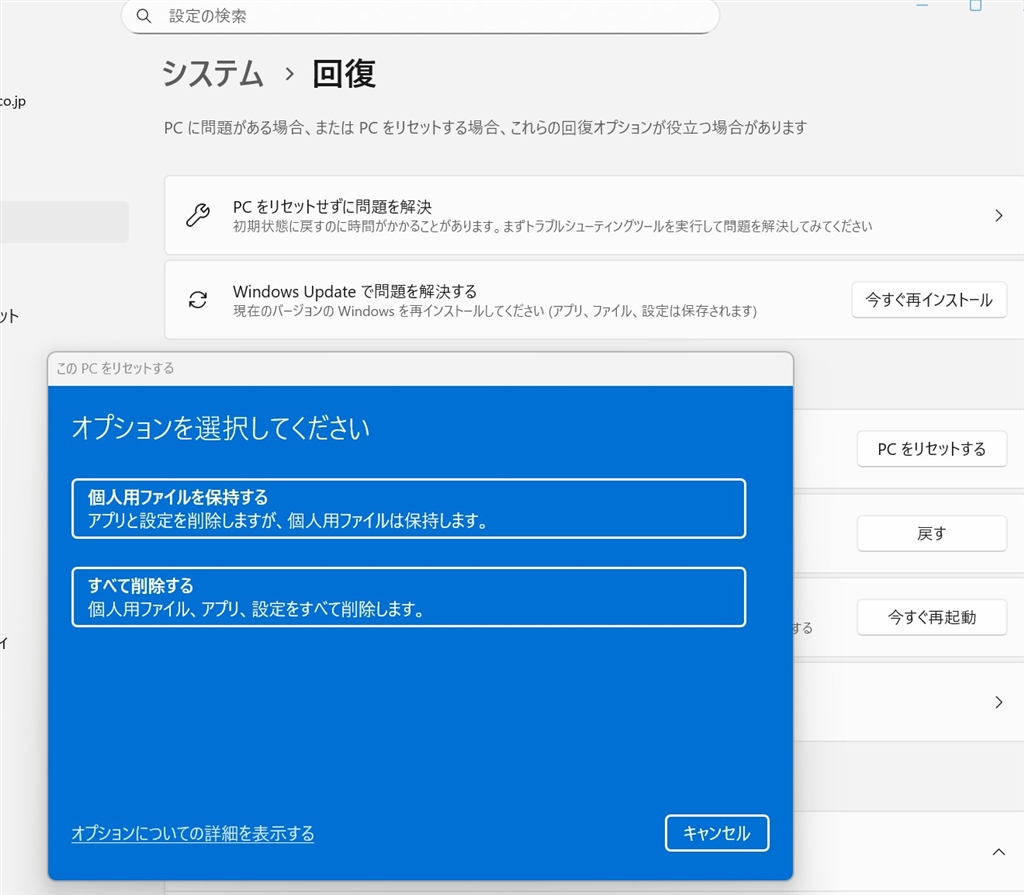Viewport: 1024px width, 895px height.
Task: Open オプションについての詳細を表示する link
Action: (x=193, y=833)
